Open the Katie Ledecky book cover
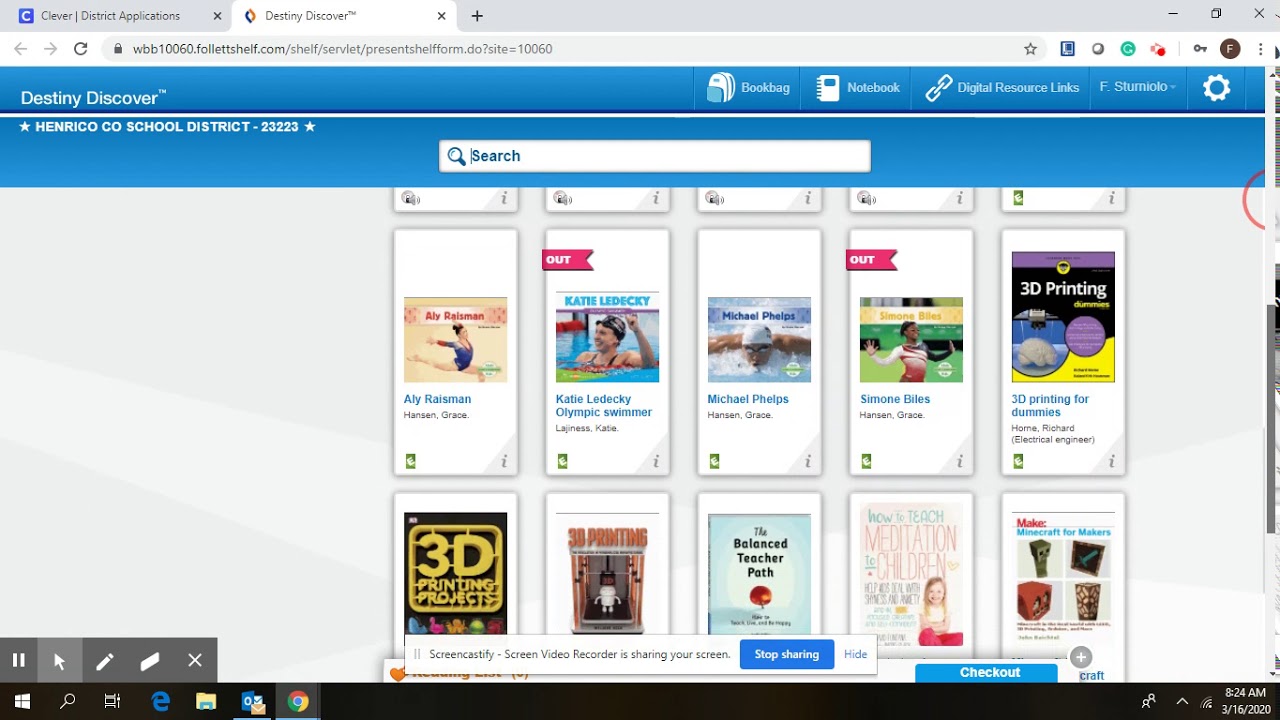1280x720 pixels. click(x=607, y=338)
